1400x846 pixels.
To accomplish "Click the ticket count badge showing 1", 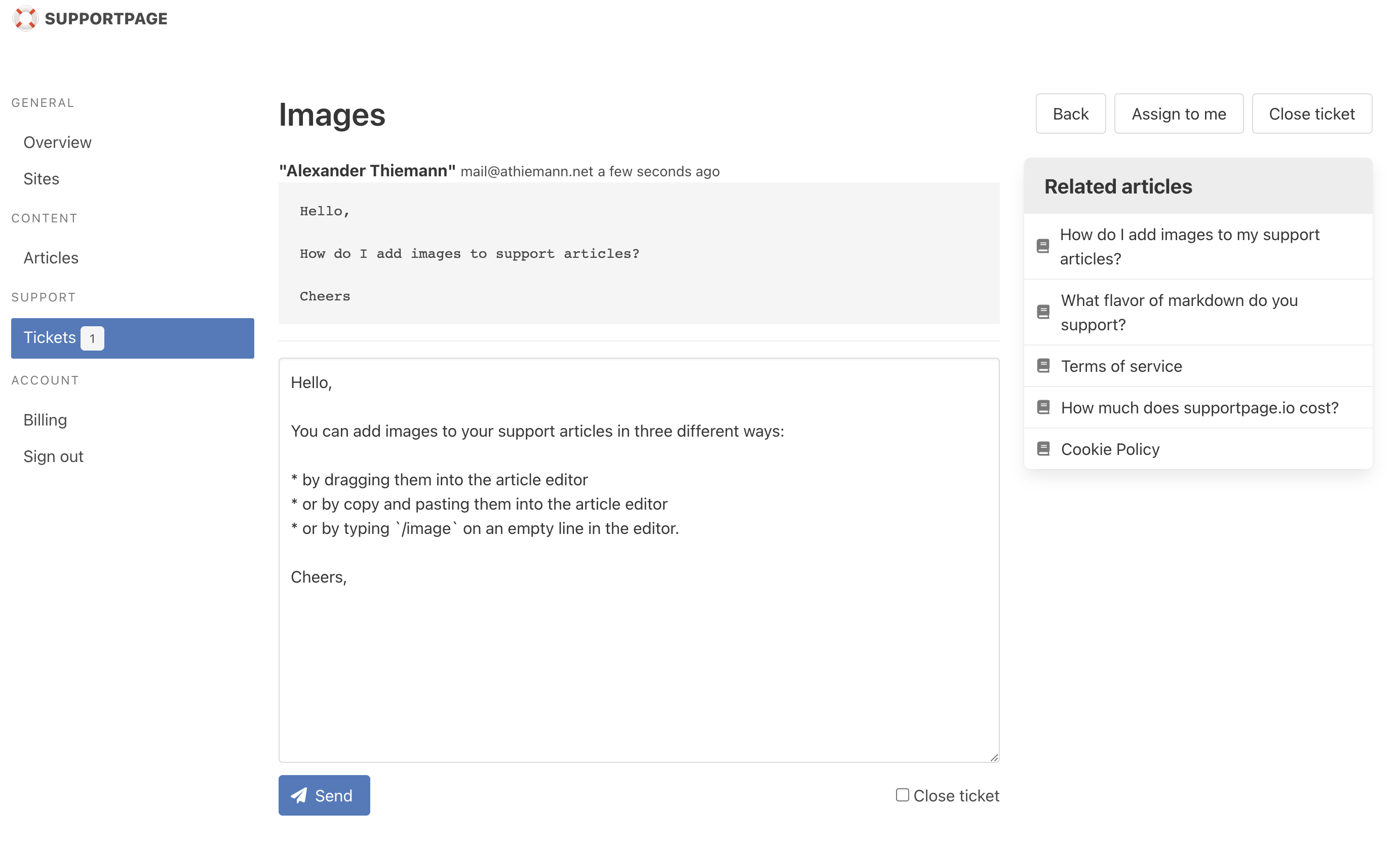I will (x=92, y=338).
